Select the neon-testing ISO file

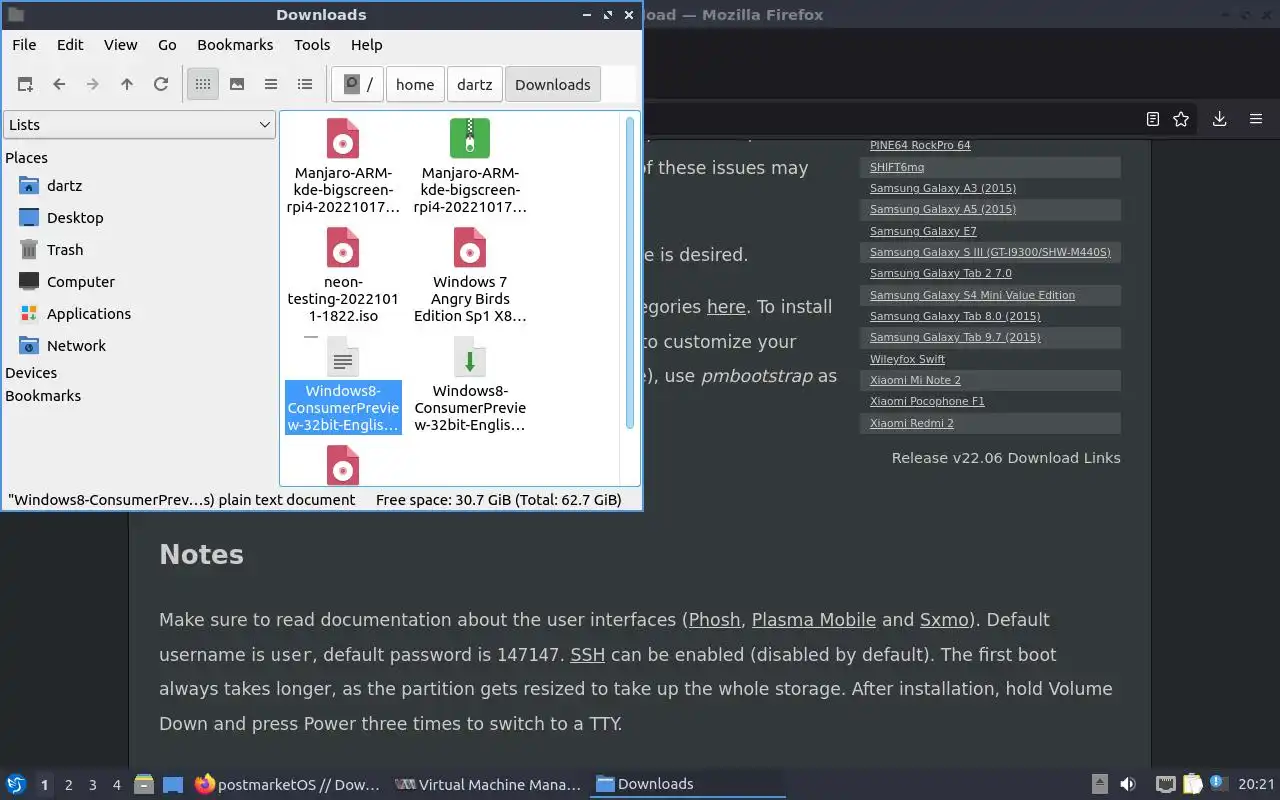coord(343,275)
